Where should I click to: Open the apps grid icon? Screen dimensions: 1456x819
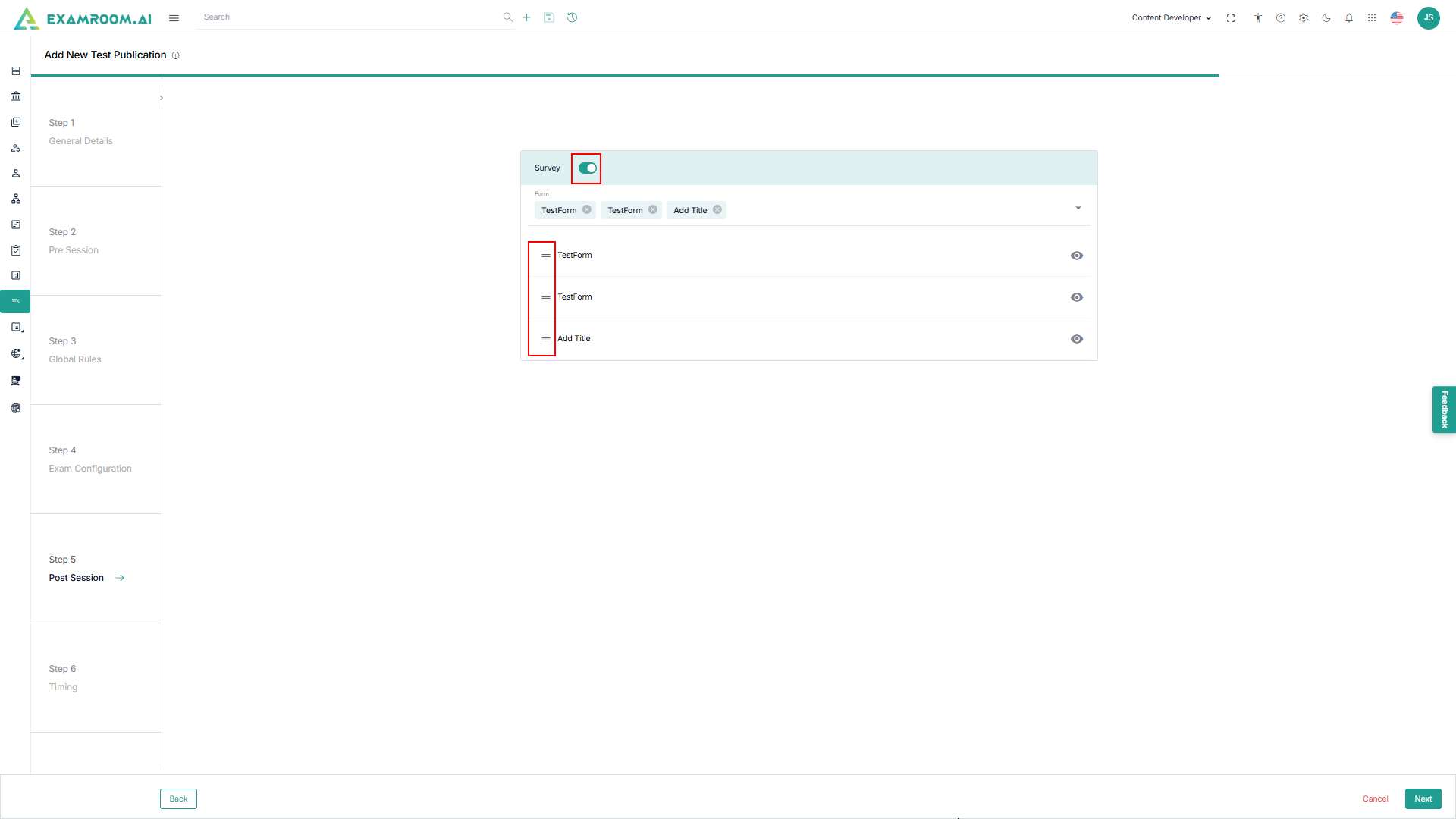1372,18
